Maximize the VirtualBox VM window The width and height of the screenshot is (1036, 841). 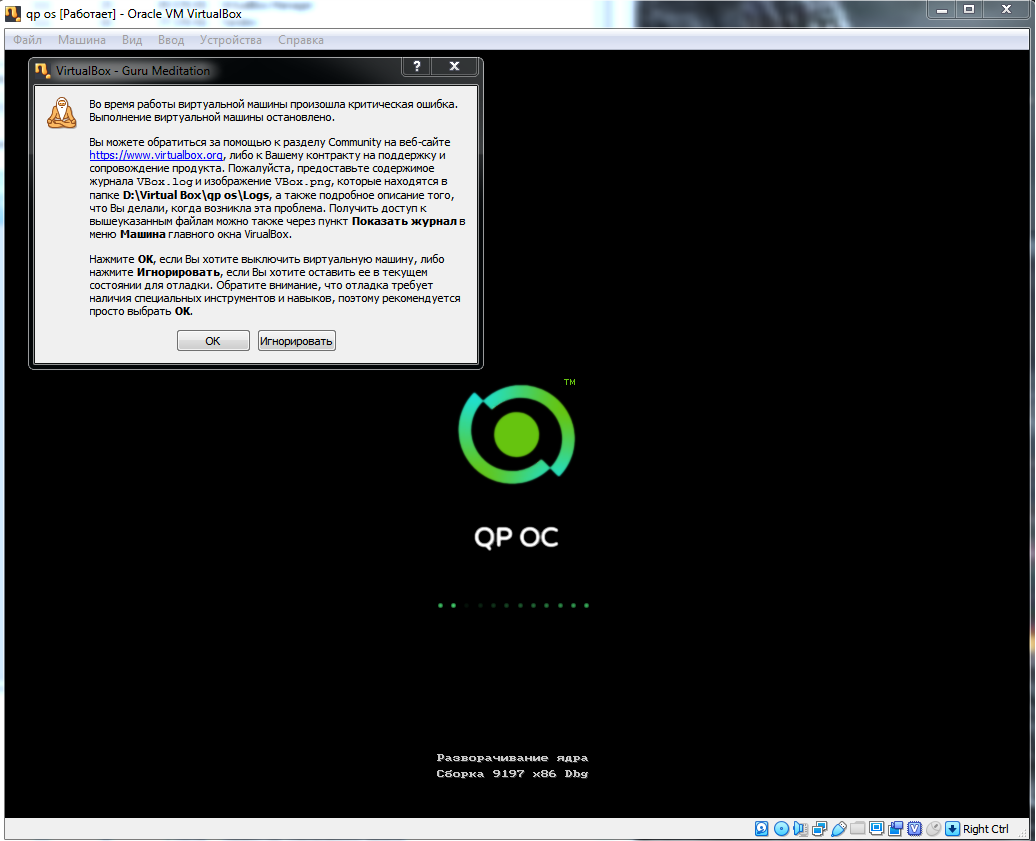[x=969, y=9]
